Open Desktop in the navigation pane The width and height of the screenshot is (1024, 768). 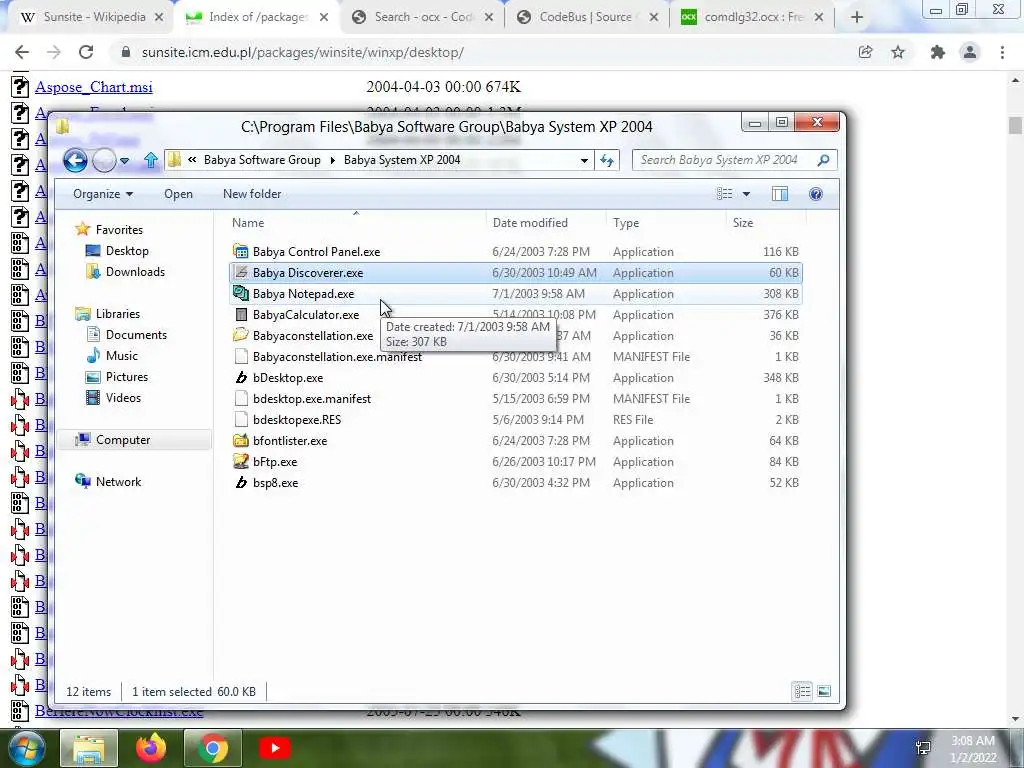(127, 251)
